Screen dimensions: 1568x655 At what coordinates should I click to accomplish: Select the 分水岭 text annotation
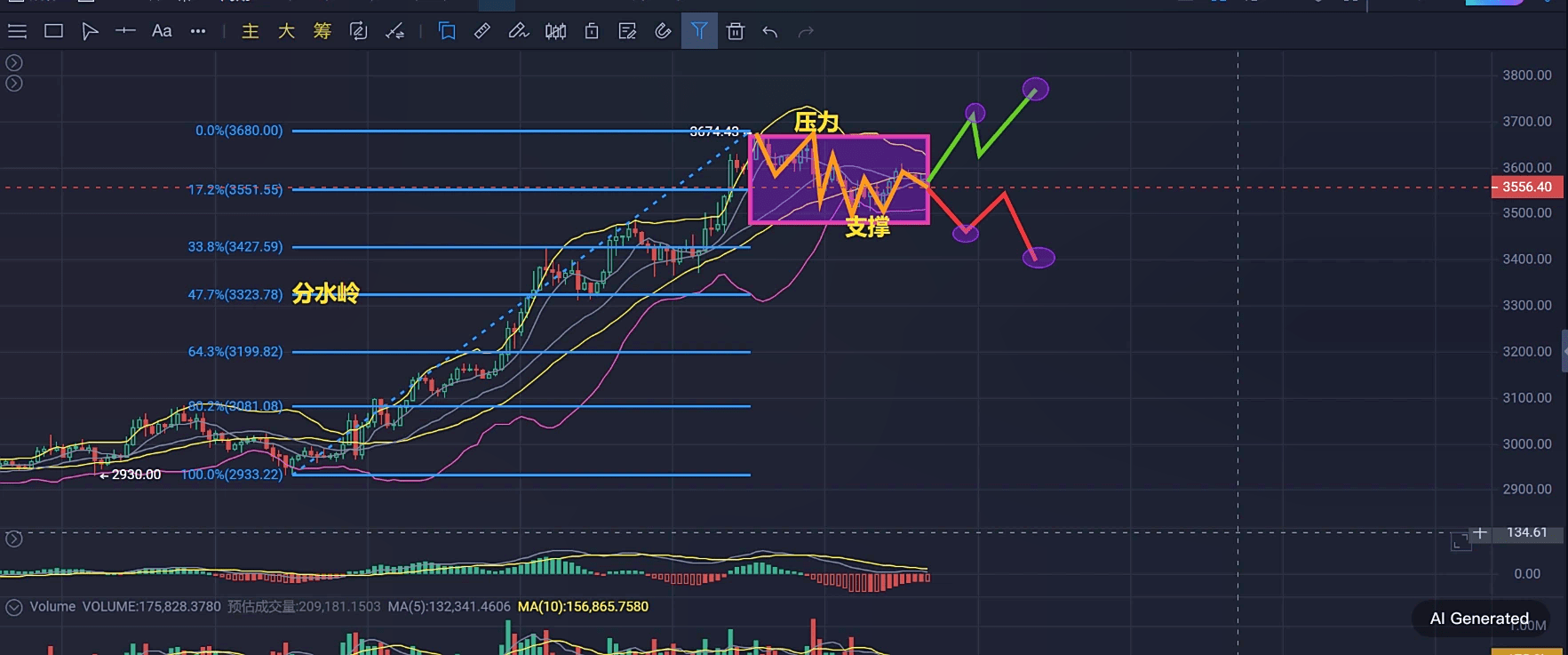[326, 293]
